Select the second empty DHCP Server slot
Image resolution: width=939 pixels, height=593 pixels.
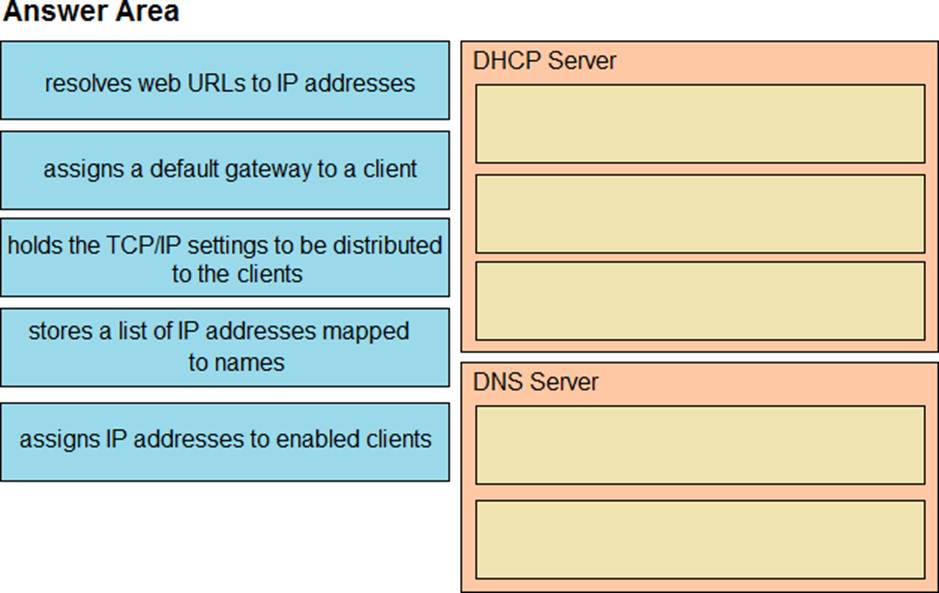click(699, 213)
